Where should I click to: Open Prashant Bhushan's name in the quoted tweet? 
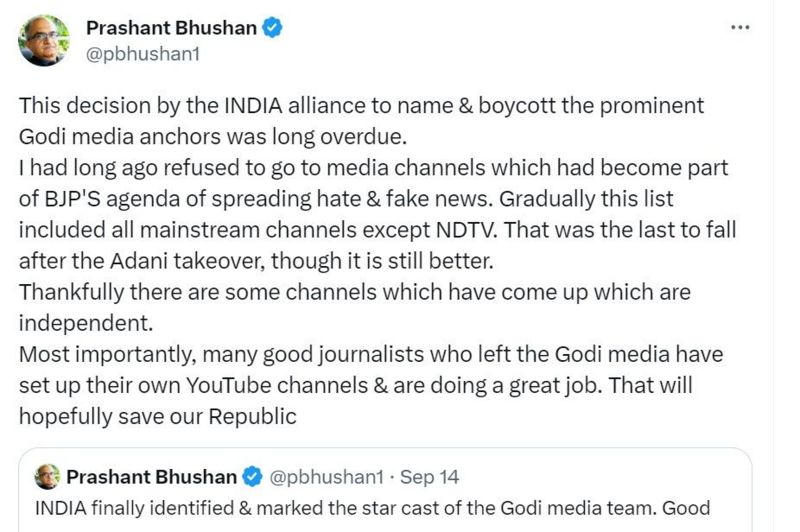(152, 477)
